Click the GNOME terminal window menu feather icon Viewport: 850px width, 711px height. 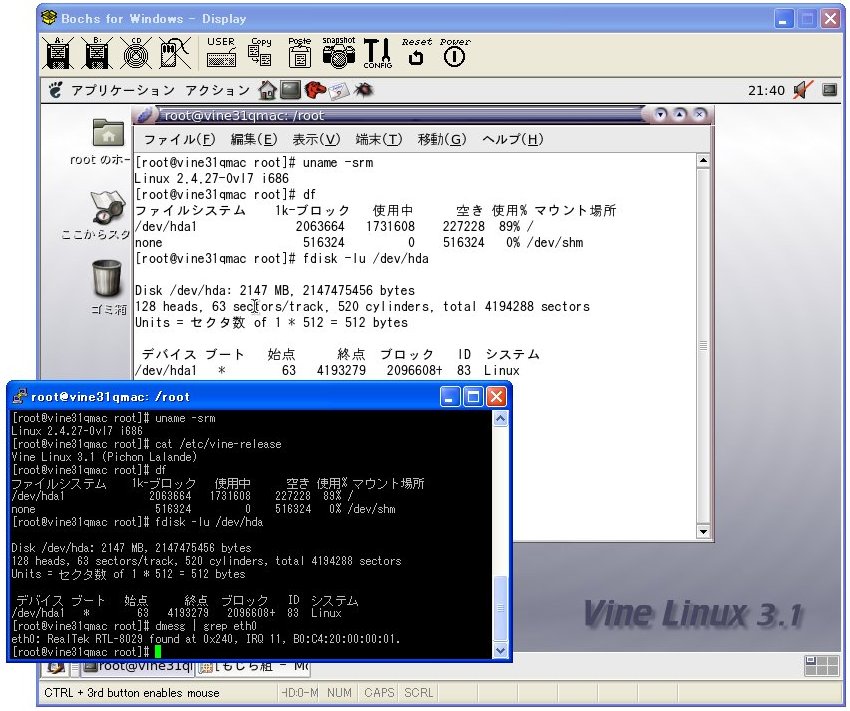(x=145, y=115)
